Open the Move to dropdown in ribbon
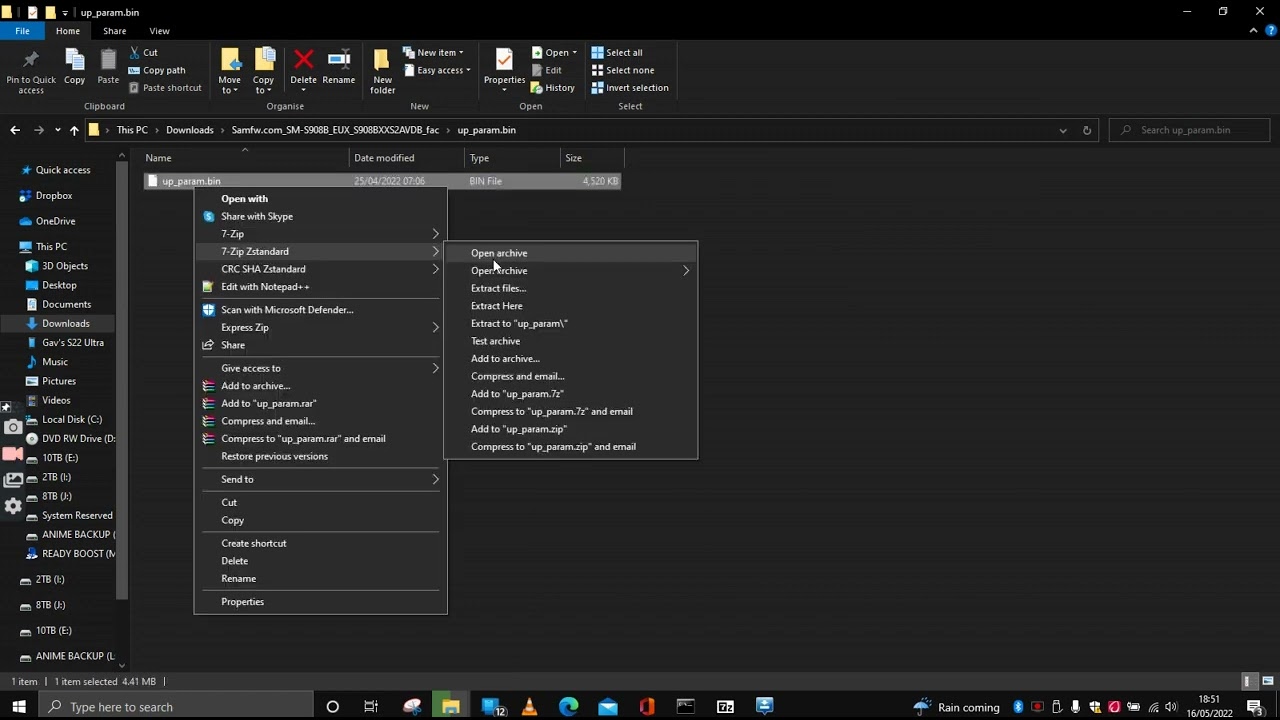Image resolution: width=1280 pixels, height=720 pixels. coord(229,70)
